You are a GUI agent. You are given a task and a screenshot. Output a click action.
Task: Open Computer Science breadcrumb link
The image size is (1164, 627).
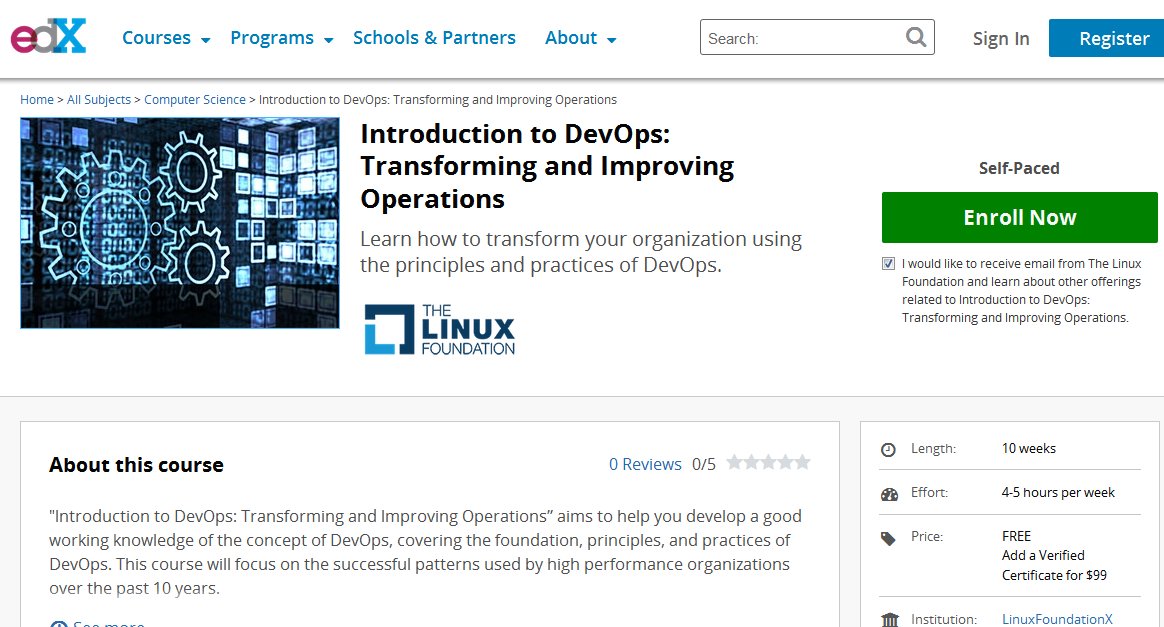(x=194, y=99)
